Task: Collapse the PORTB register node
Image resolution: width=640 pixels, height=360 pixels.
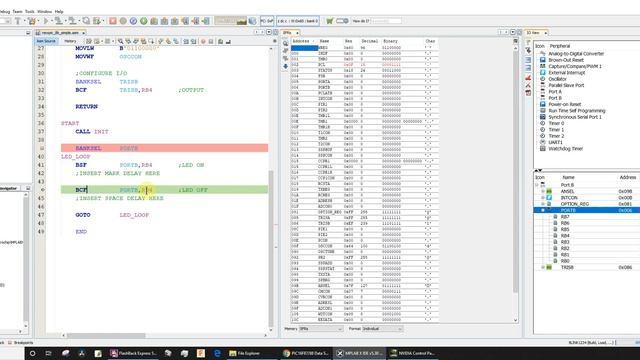Action: tap(543, 210)
